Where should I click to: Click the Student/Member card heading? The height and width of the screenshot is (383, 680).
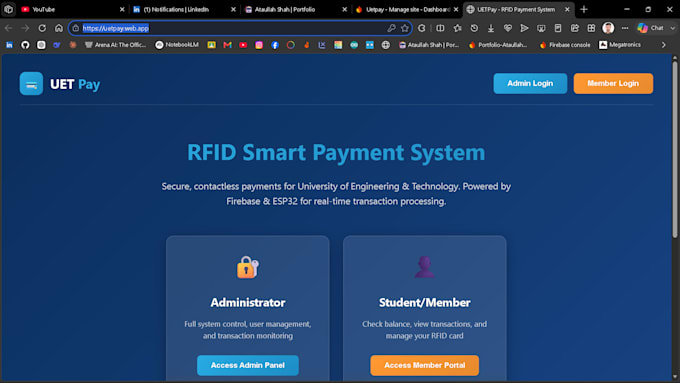[425, 302]
